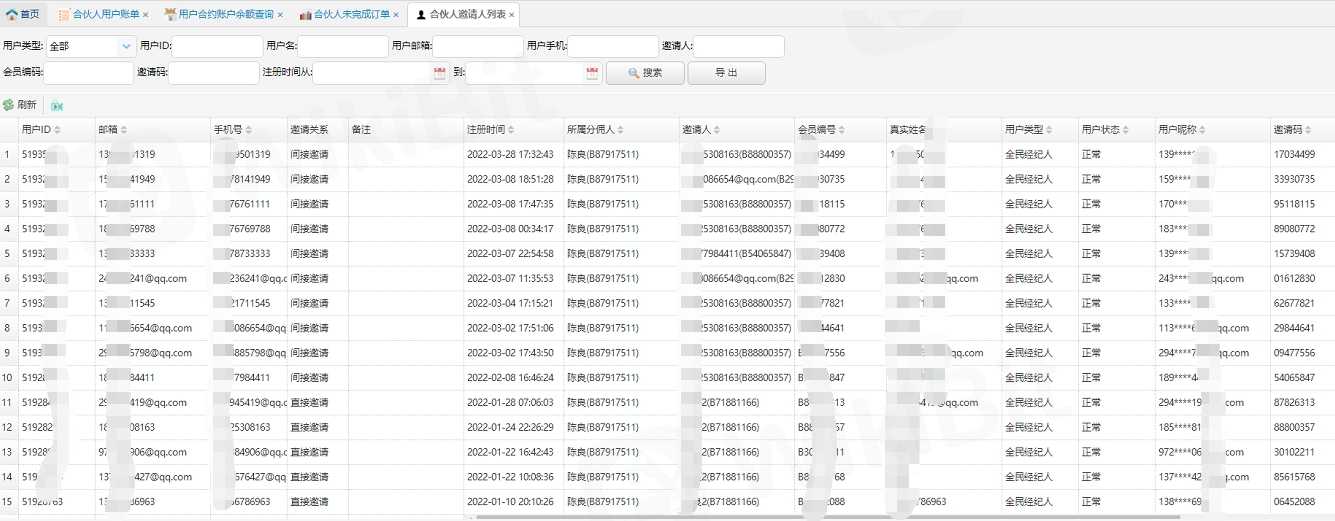
Task: Switch to the 合伙人未完成订单 tab
Action: pyautogui.click(x=349, y=15)
